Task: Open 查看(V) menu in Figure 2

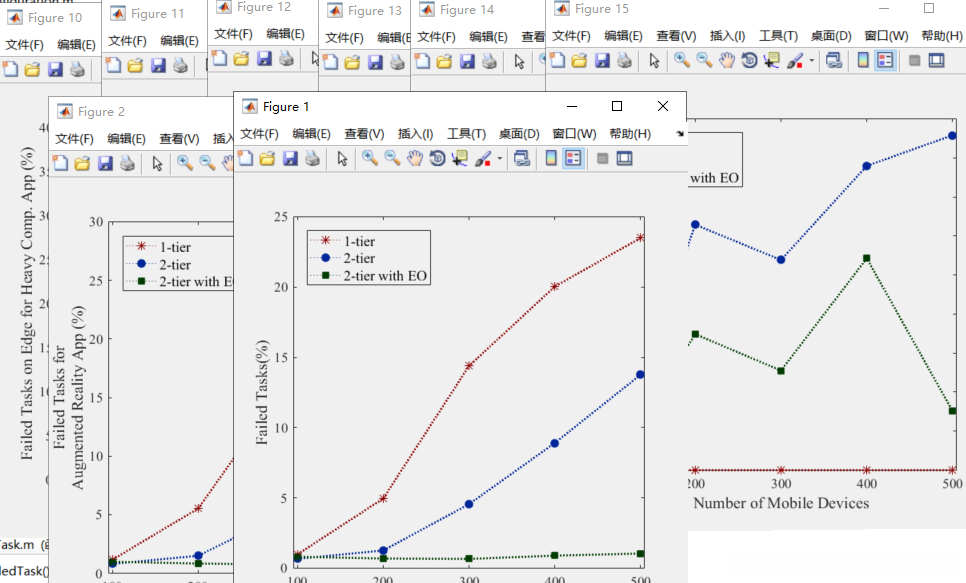Action: 179,139
